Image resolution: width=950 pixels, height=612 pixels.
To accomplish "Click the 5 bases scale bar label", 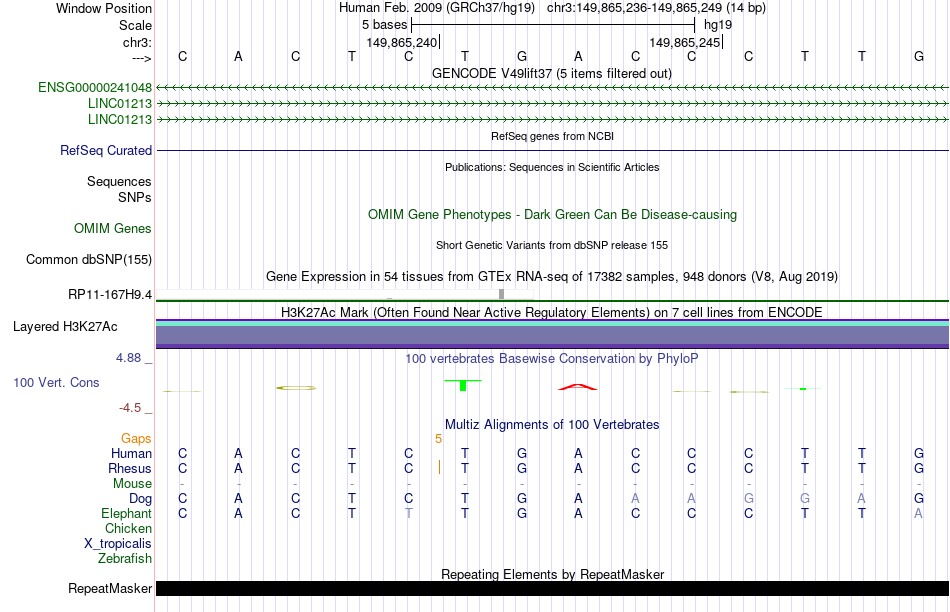I will point(385,25).
